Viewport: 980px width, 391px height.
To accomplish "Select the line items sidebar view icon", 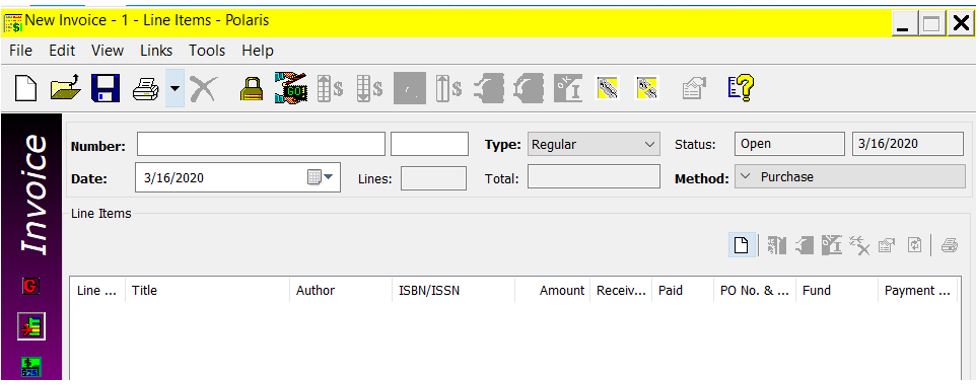I will pos(31,327).
